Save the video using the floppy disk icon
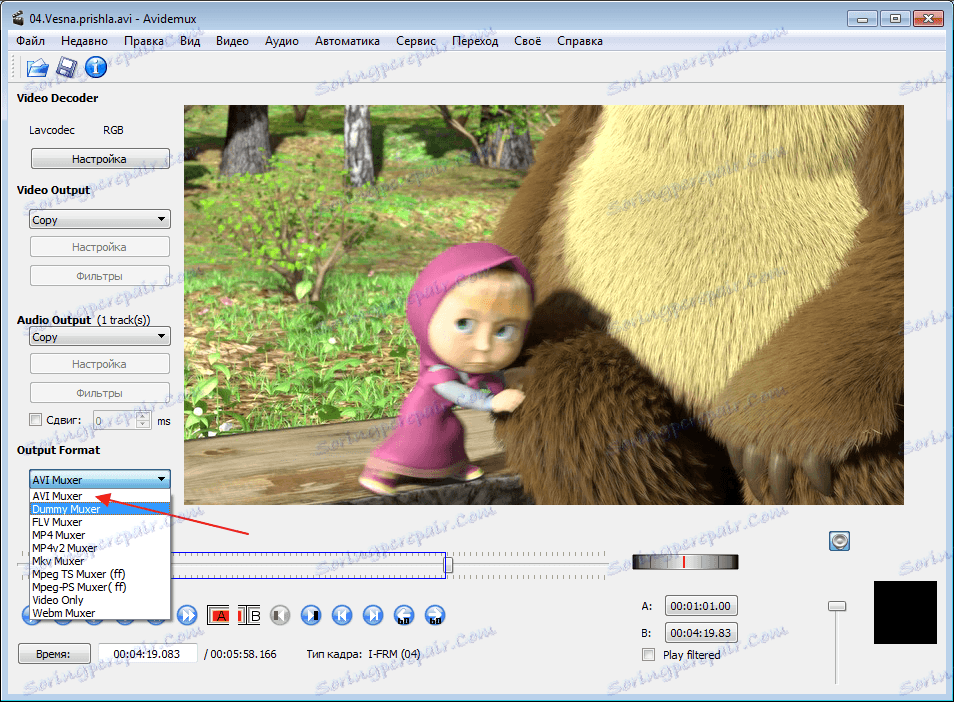The image size is (954, 702). click(66, 67)
